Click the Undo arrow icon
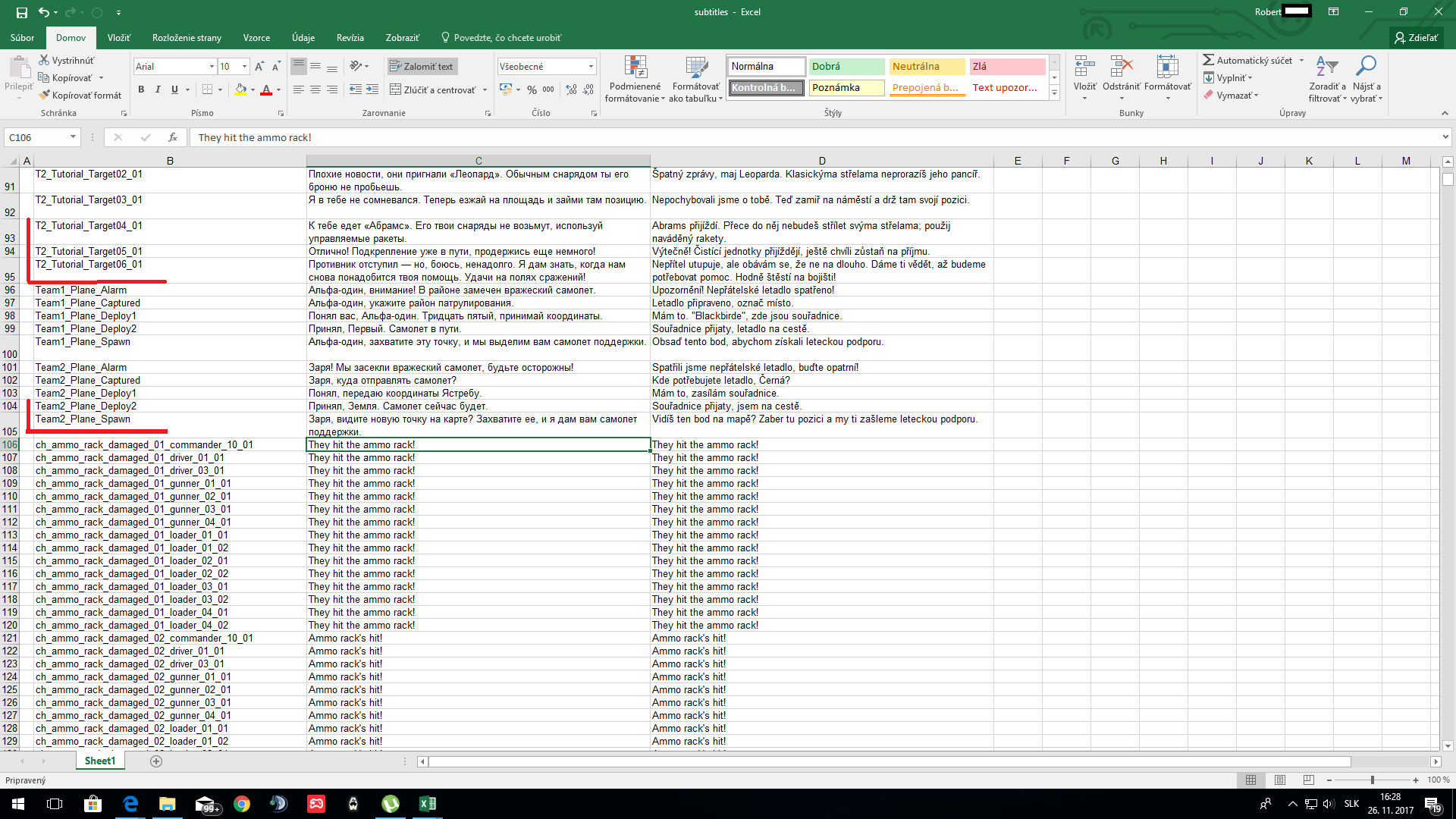 [x=44, y=12]
